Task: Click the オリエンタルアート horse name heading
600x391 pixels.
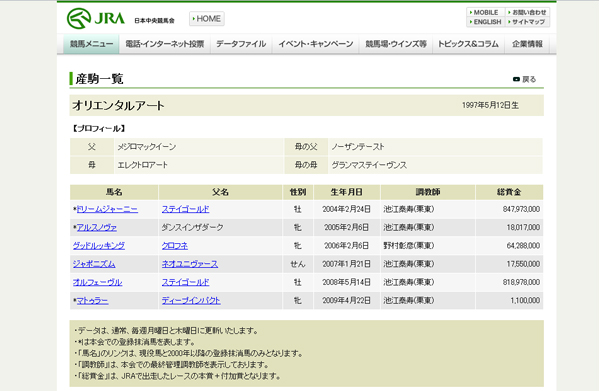Action: click(118, 106)
